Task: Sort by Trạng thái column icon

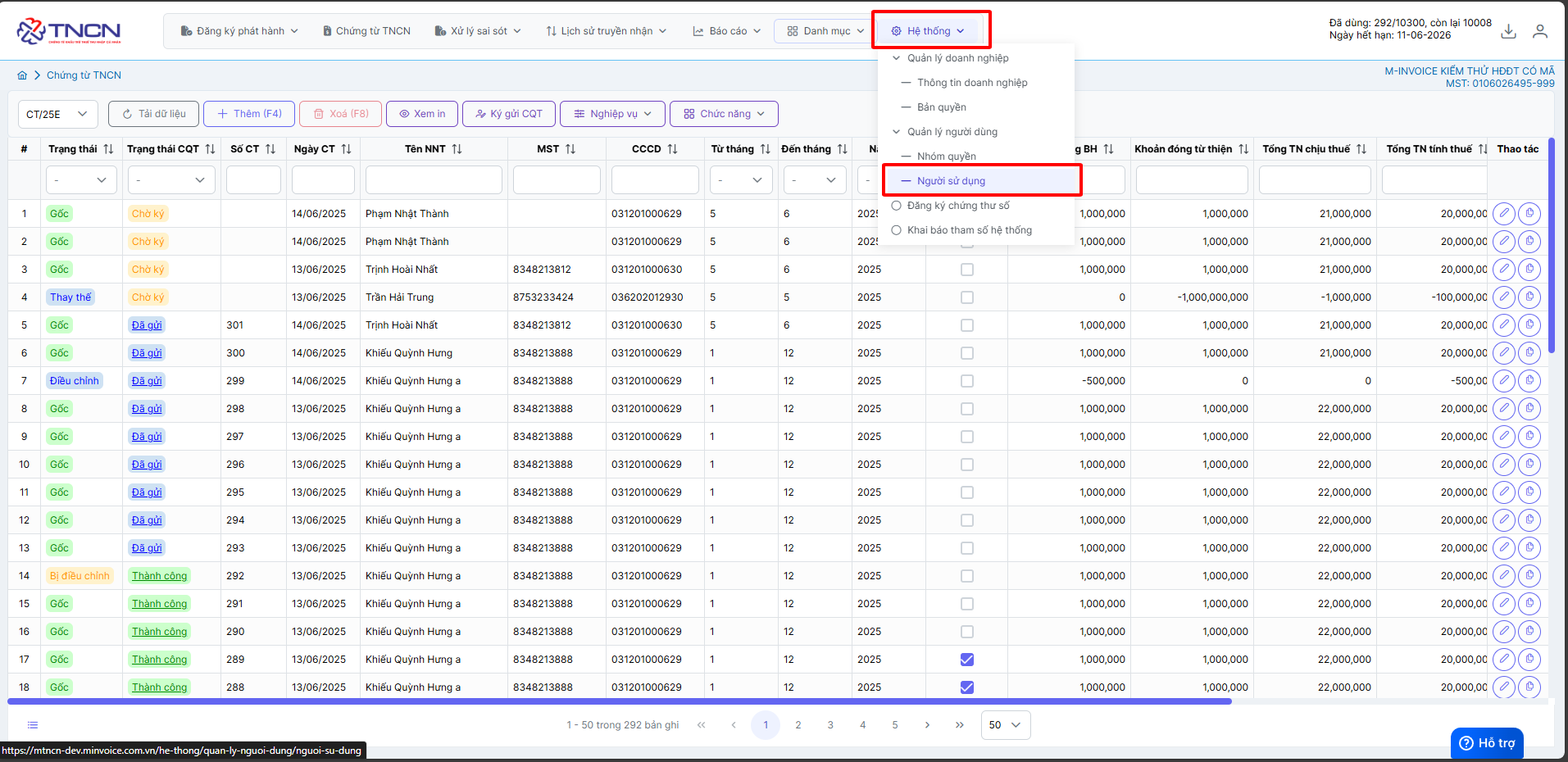Action: tap(108, 149)
